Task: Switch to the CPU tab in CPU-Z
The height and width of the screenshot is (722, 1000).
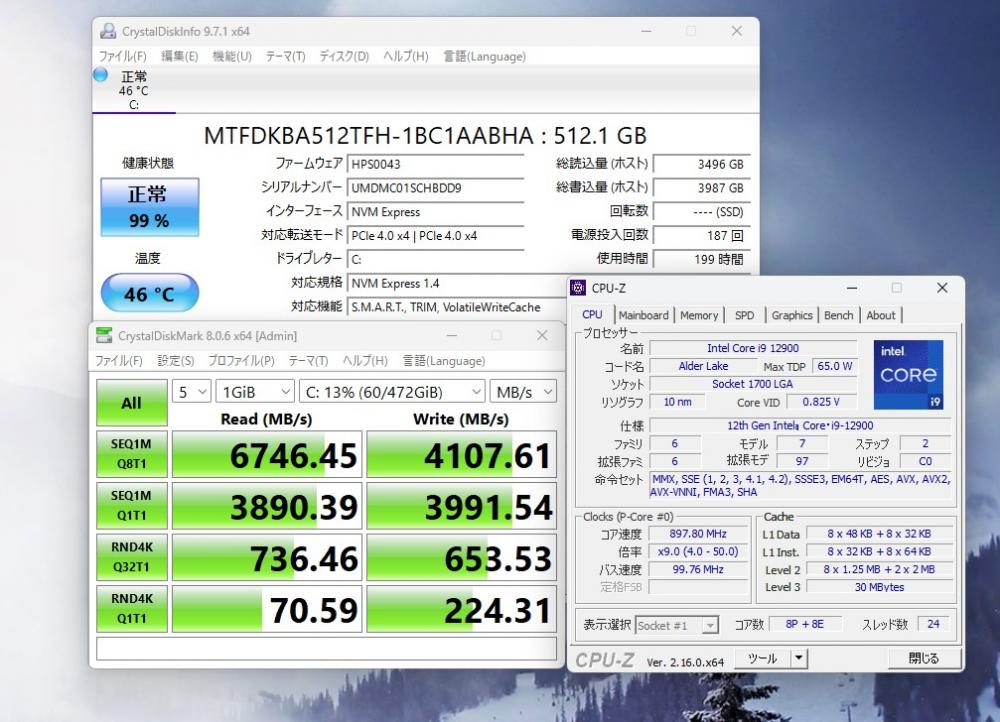Action: [592, 314]
